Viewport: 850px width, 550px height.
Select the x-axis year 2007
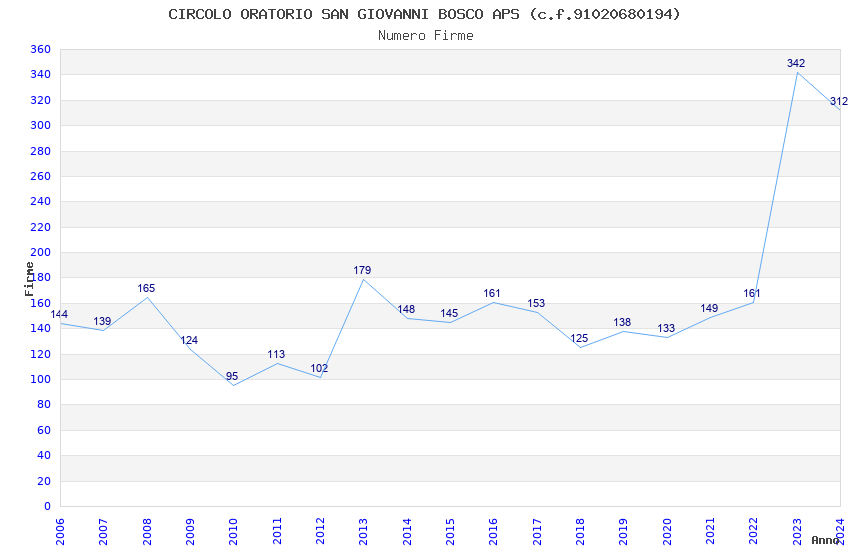coord(104,532)
